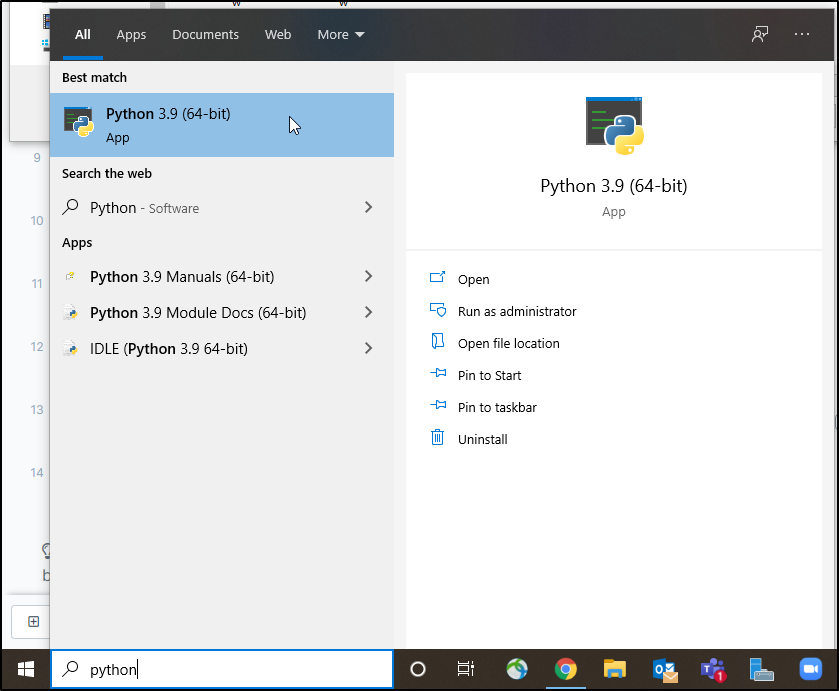Choose Uninstall for Python 3.9
The height and width of the screenshot is (691, 839).
pyautogui.click(x=482, y=439)
